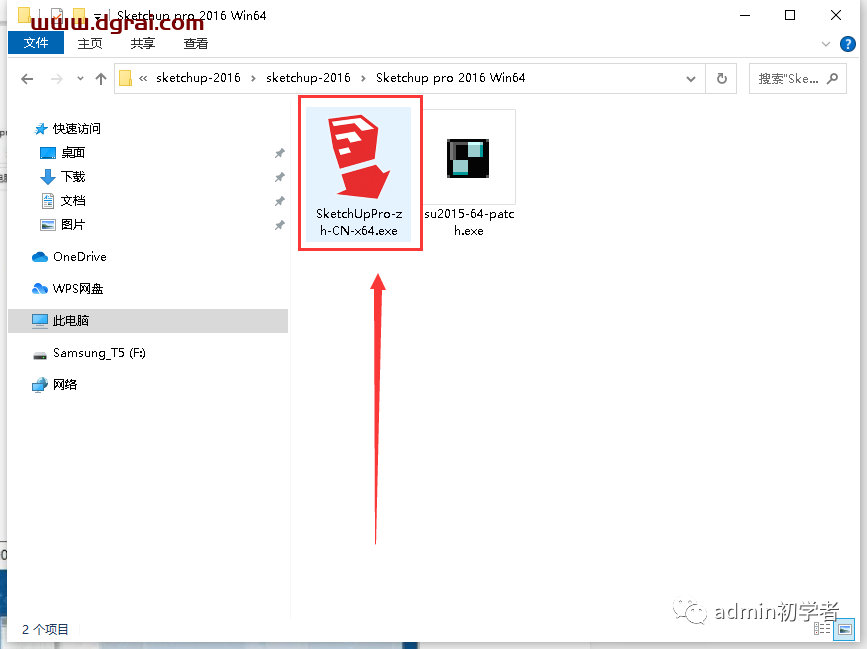Screen dimensions: 867x649
Task: Expand the ribbon with the chevron
Action: 826,44
